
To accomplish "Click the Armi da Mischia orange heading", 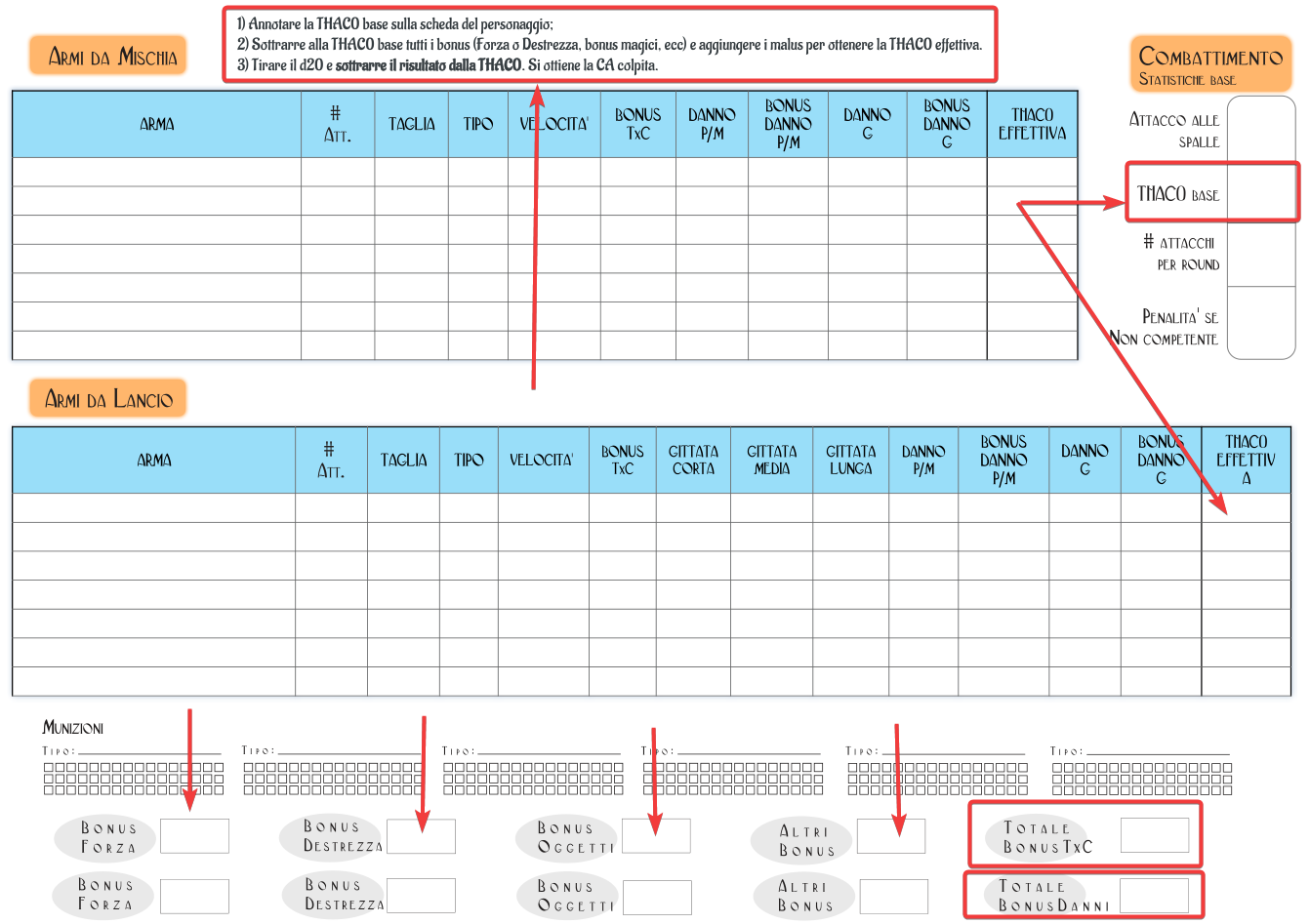I will click(x=106, y=57).
